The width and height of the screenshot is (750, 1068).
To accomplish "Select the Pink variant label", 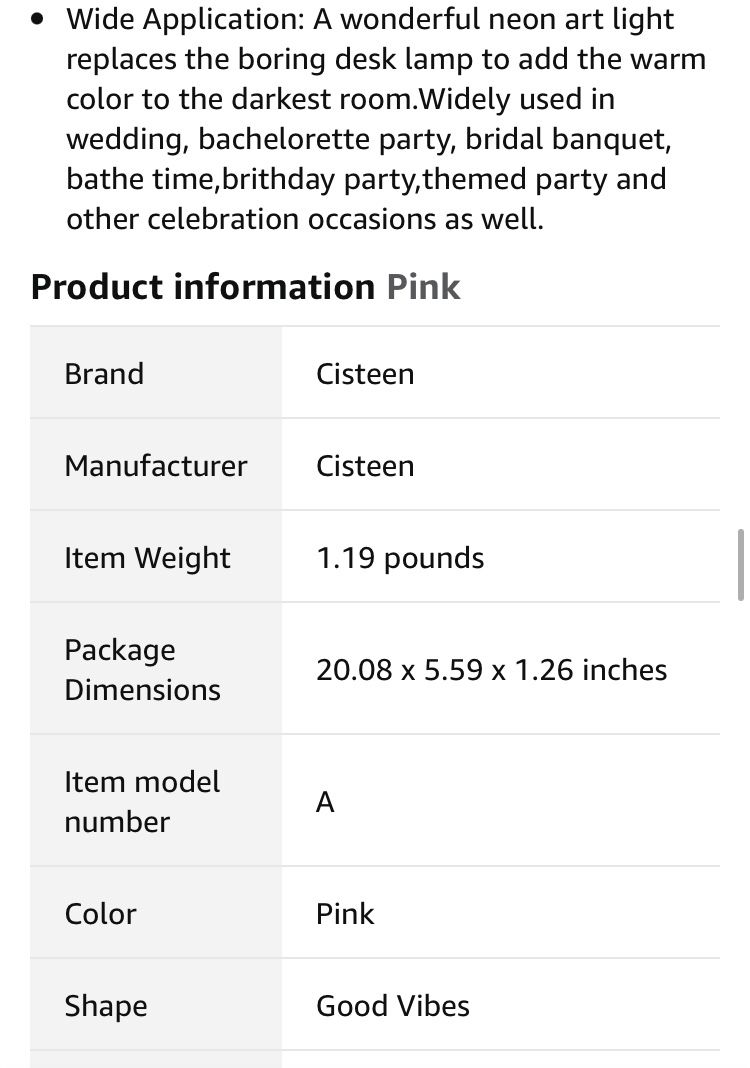I will pyautogui.click(x=424, y=287).
